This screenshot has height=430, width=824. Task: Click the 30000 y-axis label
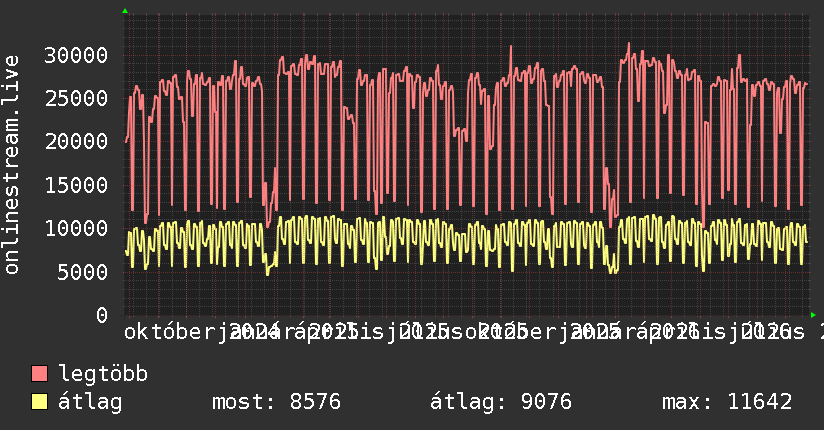76,55
